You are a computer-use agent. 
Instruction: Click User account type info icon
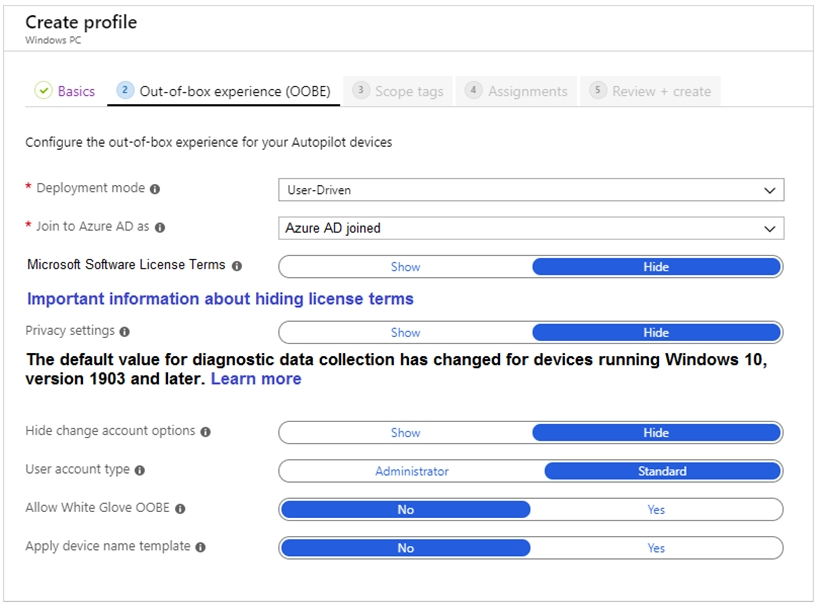click(x=139, y=470)
